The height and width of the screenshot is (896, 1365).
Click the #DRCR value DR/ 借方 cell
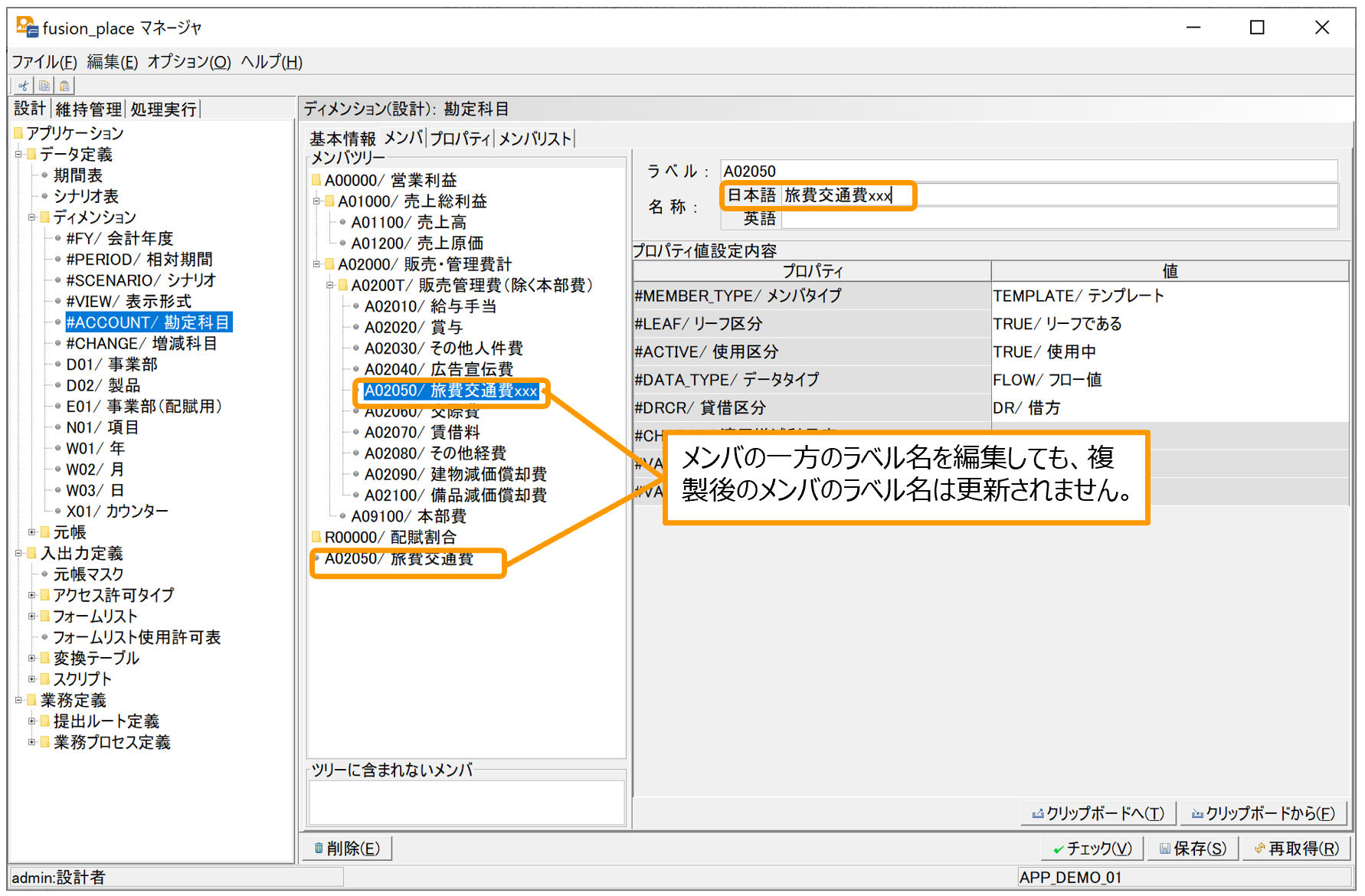(x=1170, y=408)
